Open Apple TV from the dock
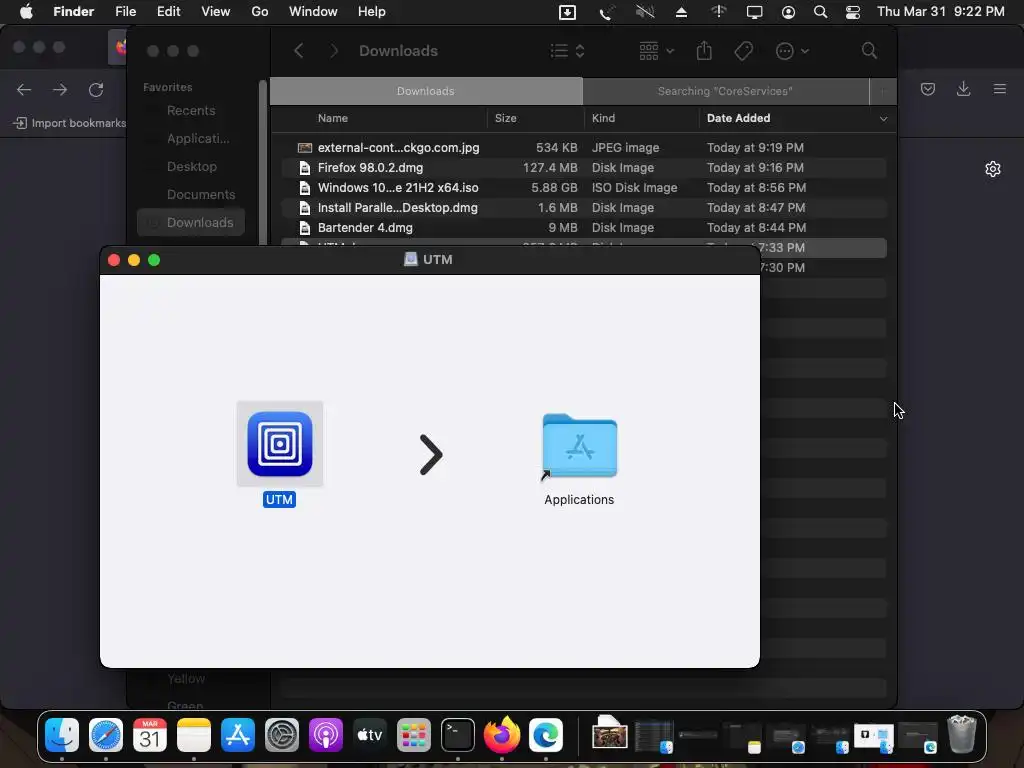Screen dimensions: 1024x768 370,735
